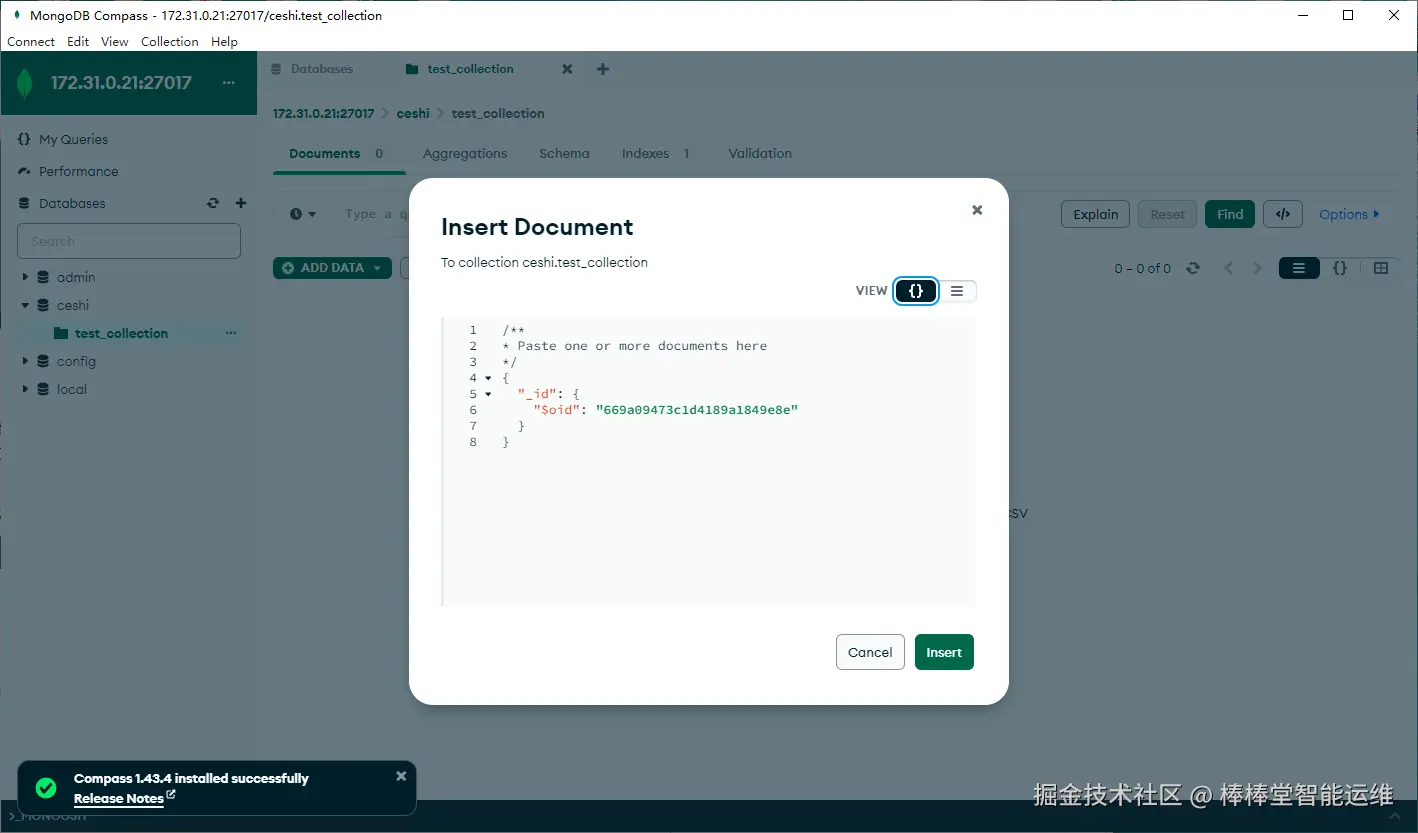Refresh documents count icon
The width and height of the screenshot is (1418, 833).
[x=1192, y=268]
